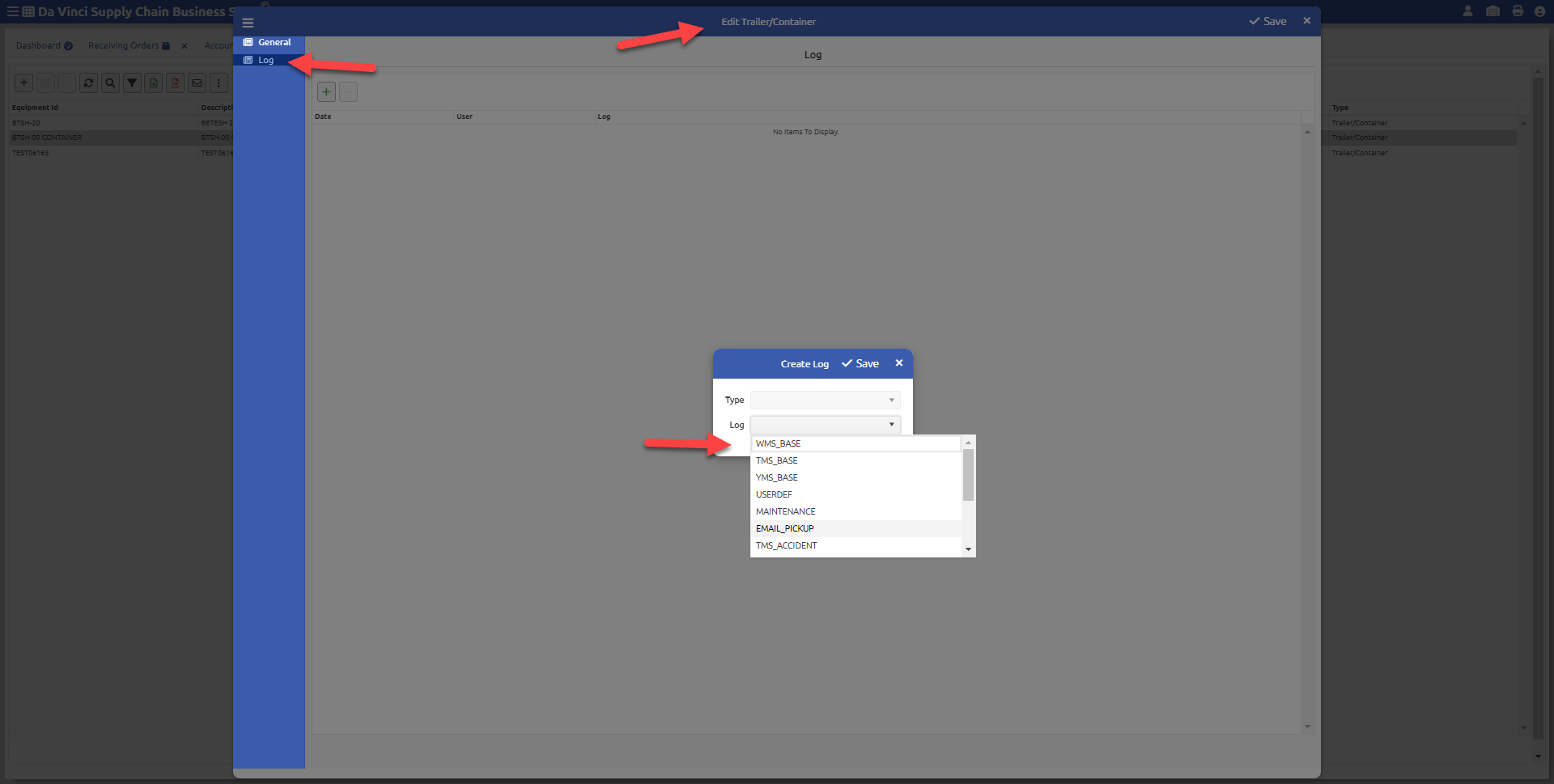Click the envelope email icon in the toolbar
Screen dimensions: 1554x784
point(197,83)
